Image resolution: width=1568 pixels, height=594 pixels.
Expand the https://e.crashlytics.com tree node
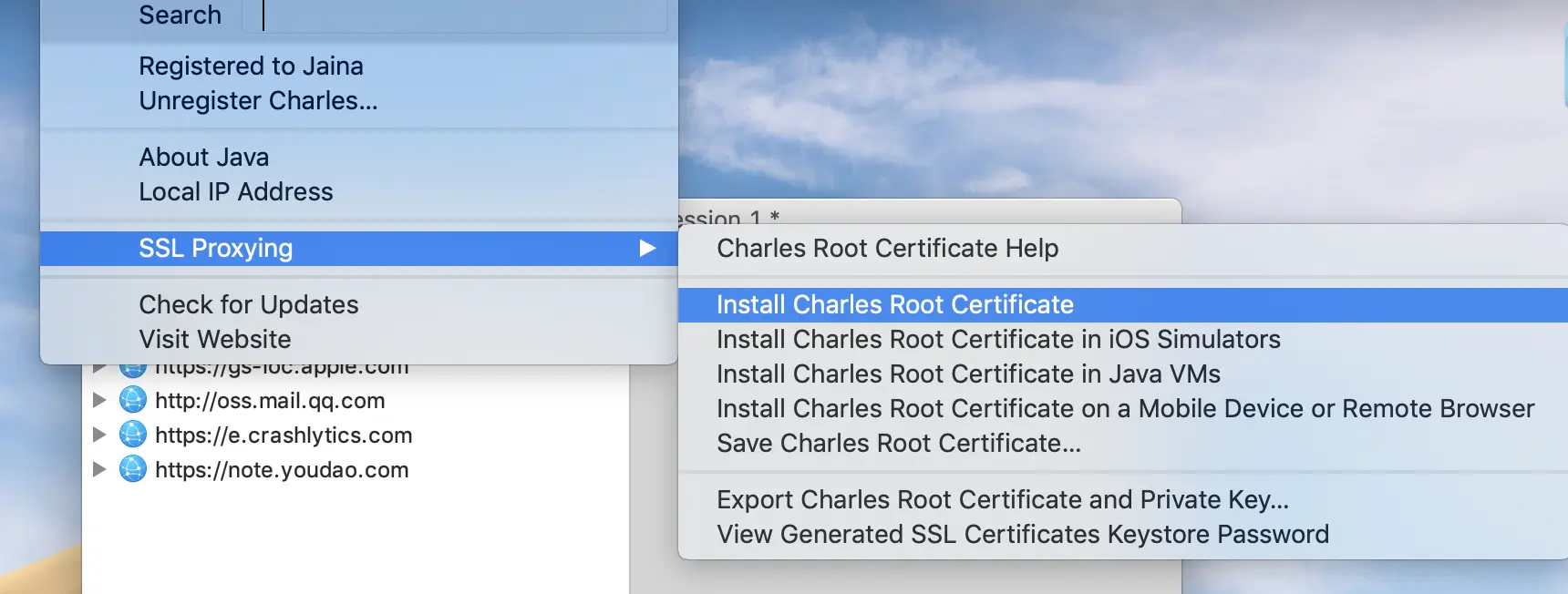(99, 435)
